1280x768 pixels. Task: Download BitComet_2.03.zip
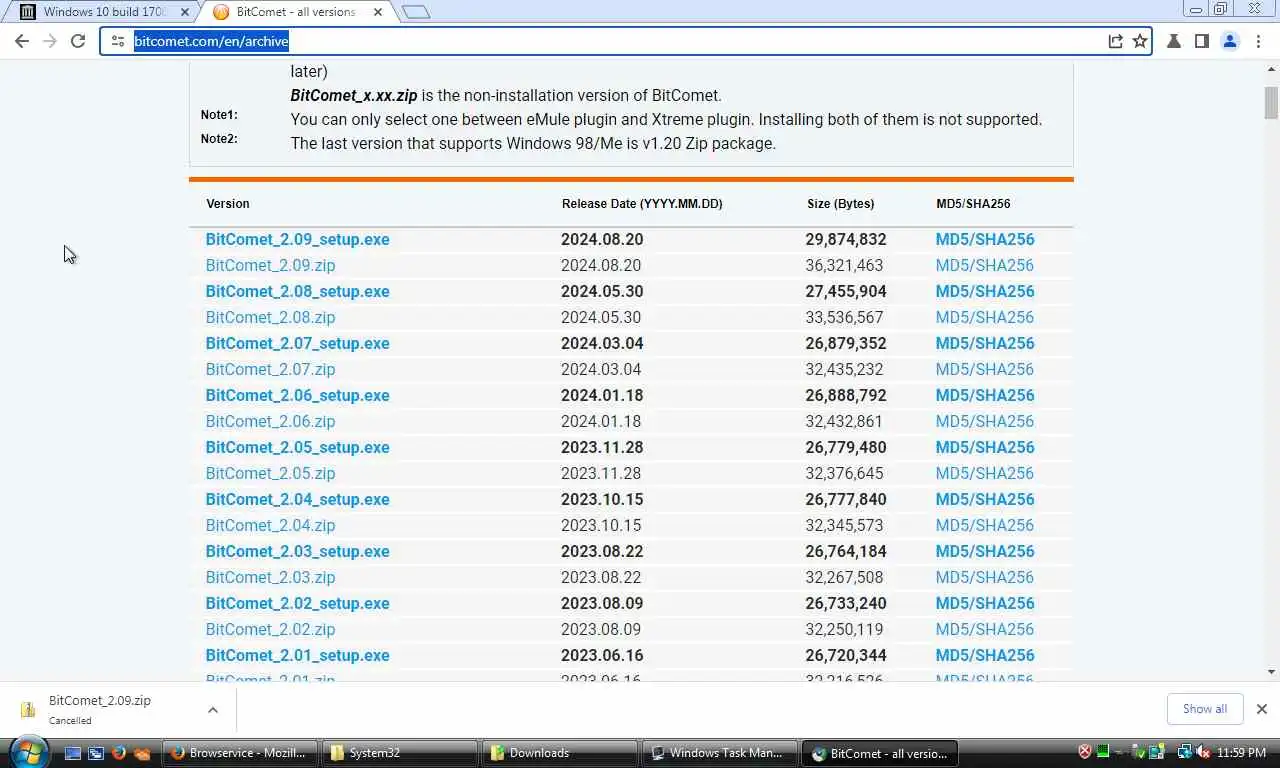pos(270,577)
